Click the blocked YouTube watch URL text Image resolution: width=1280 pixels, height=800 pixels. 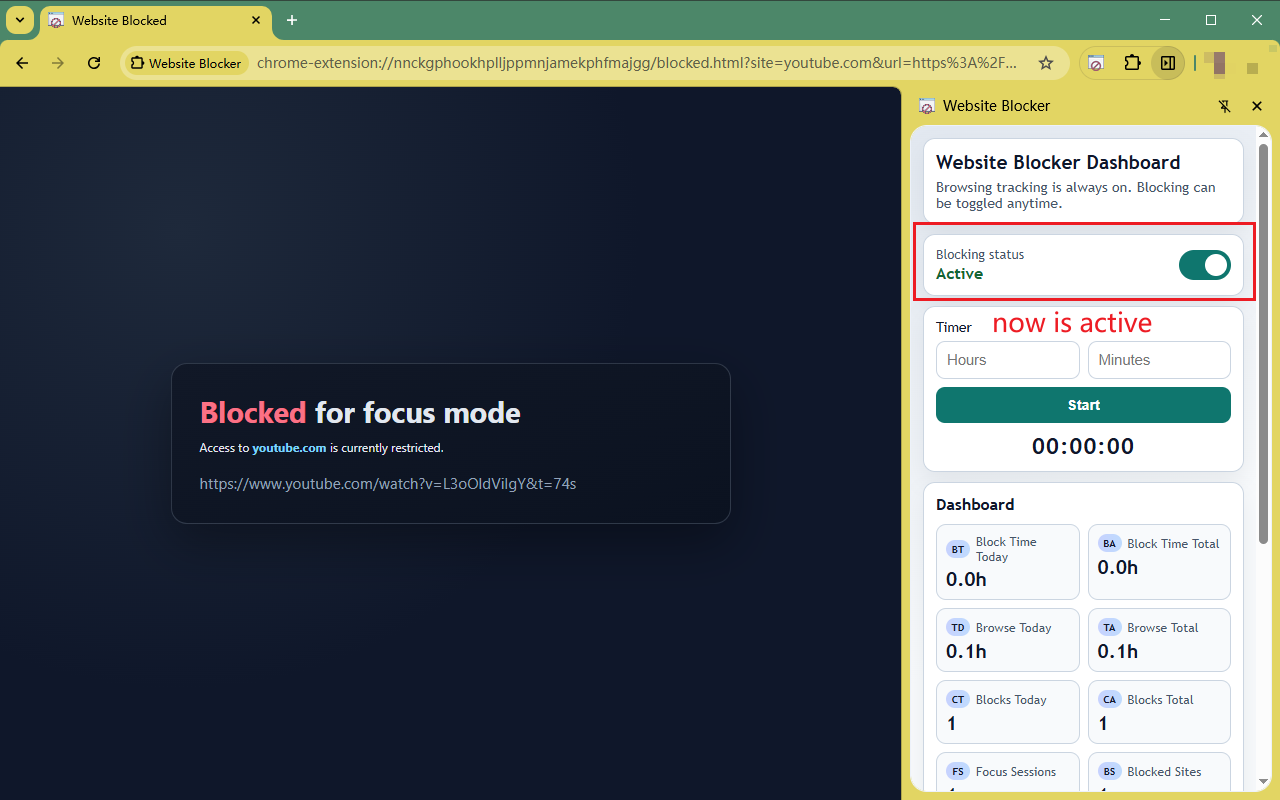coord(388,484)
